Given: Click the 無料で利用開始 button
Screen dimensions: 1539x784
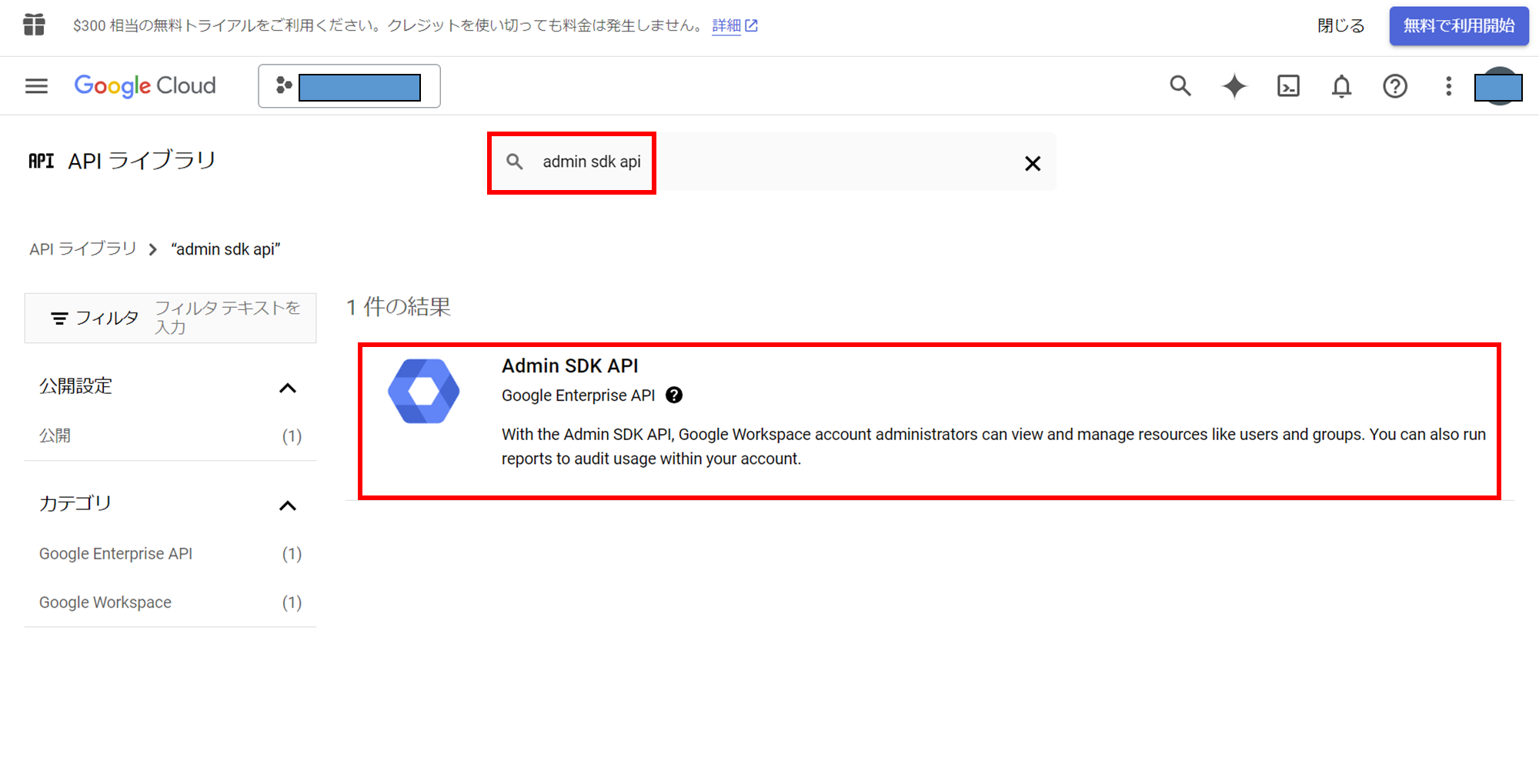Looking at the screenshot, I should (x=1458, y=25).
